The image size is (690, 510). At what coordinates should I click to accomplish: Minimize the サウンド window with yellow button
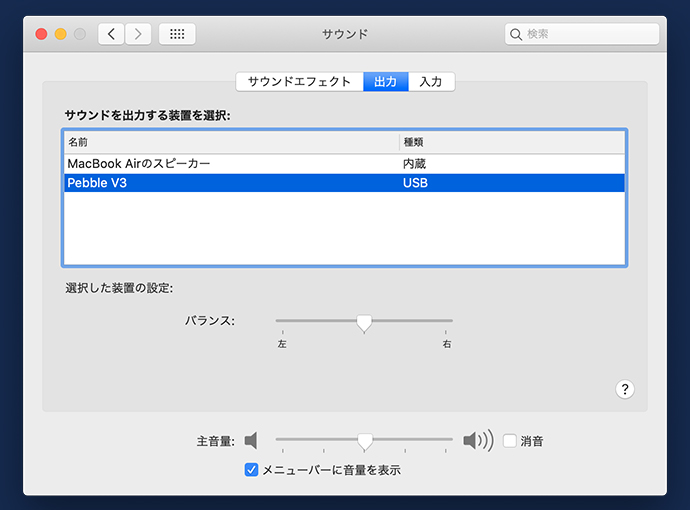tap(60, 34)
